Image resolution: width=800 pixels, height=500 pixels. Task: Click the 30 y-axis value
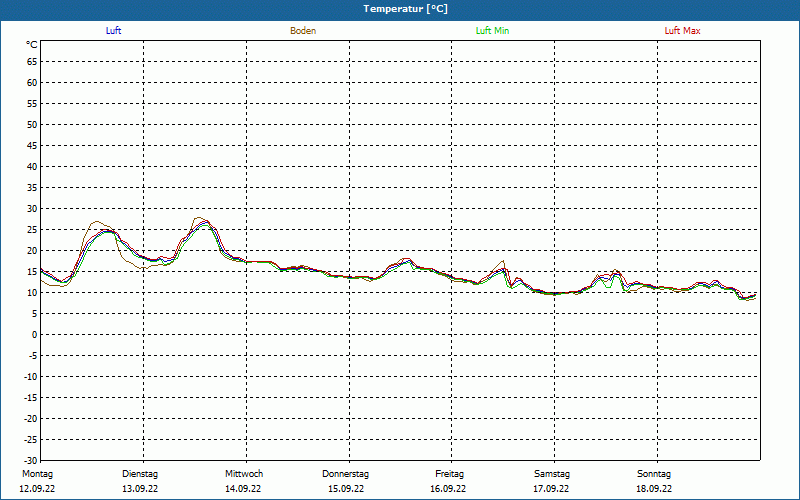tap(32, 209)
